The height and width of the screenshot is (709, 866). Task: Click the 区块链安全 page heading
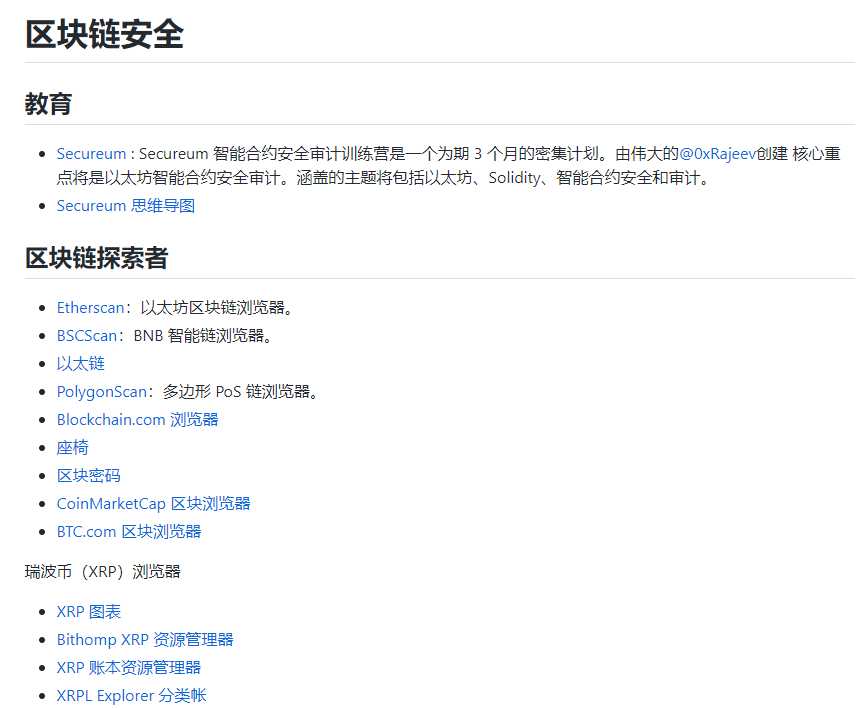(x=104, y=35)
